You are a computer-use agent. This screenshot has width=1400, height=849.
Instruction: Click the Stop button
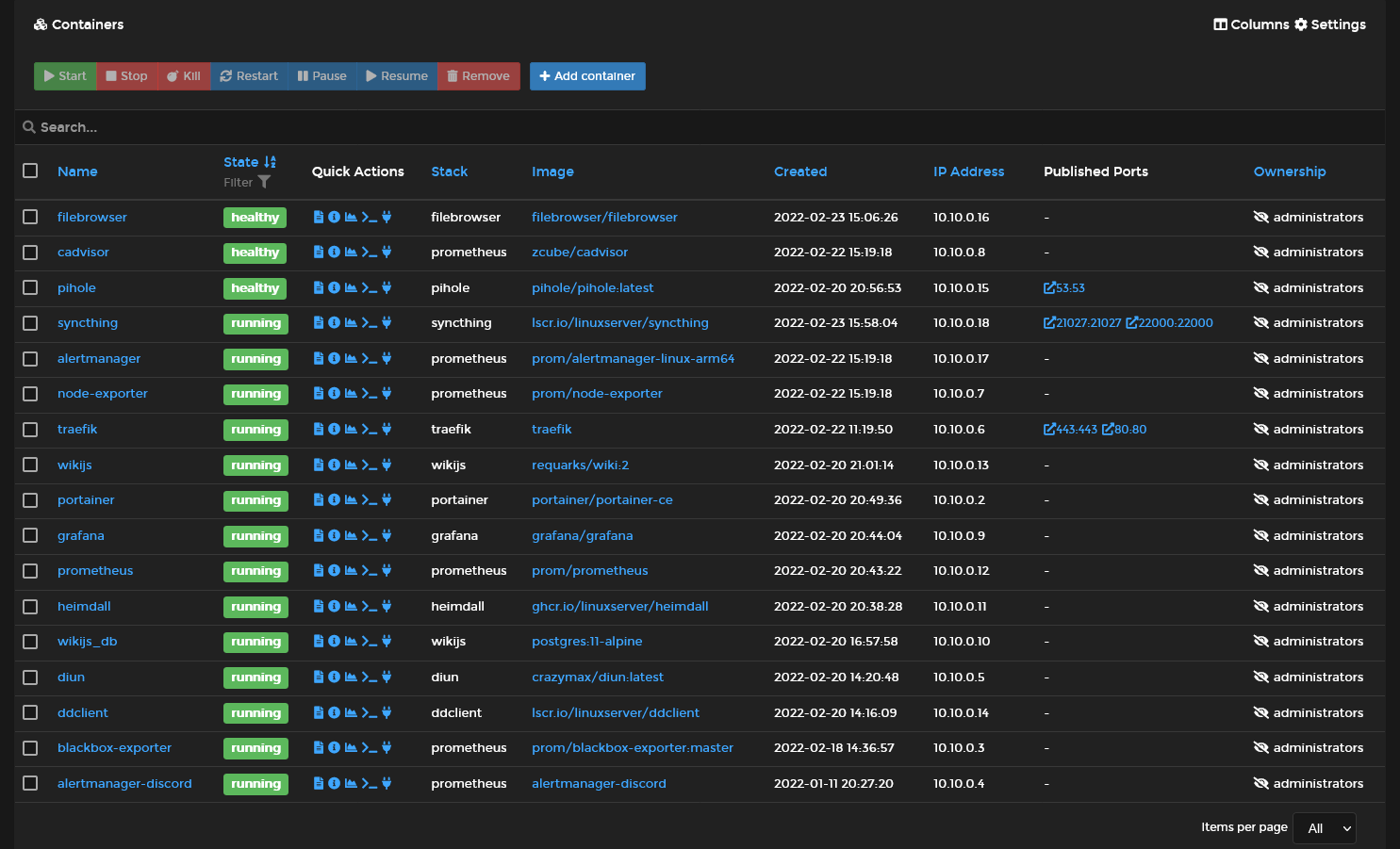[126, 76]
